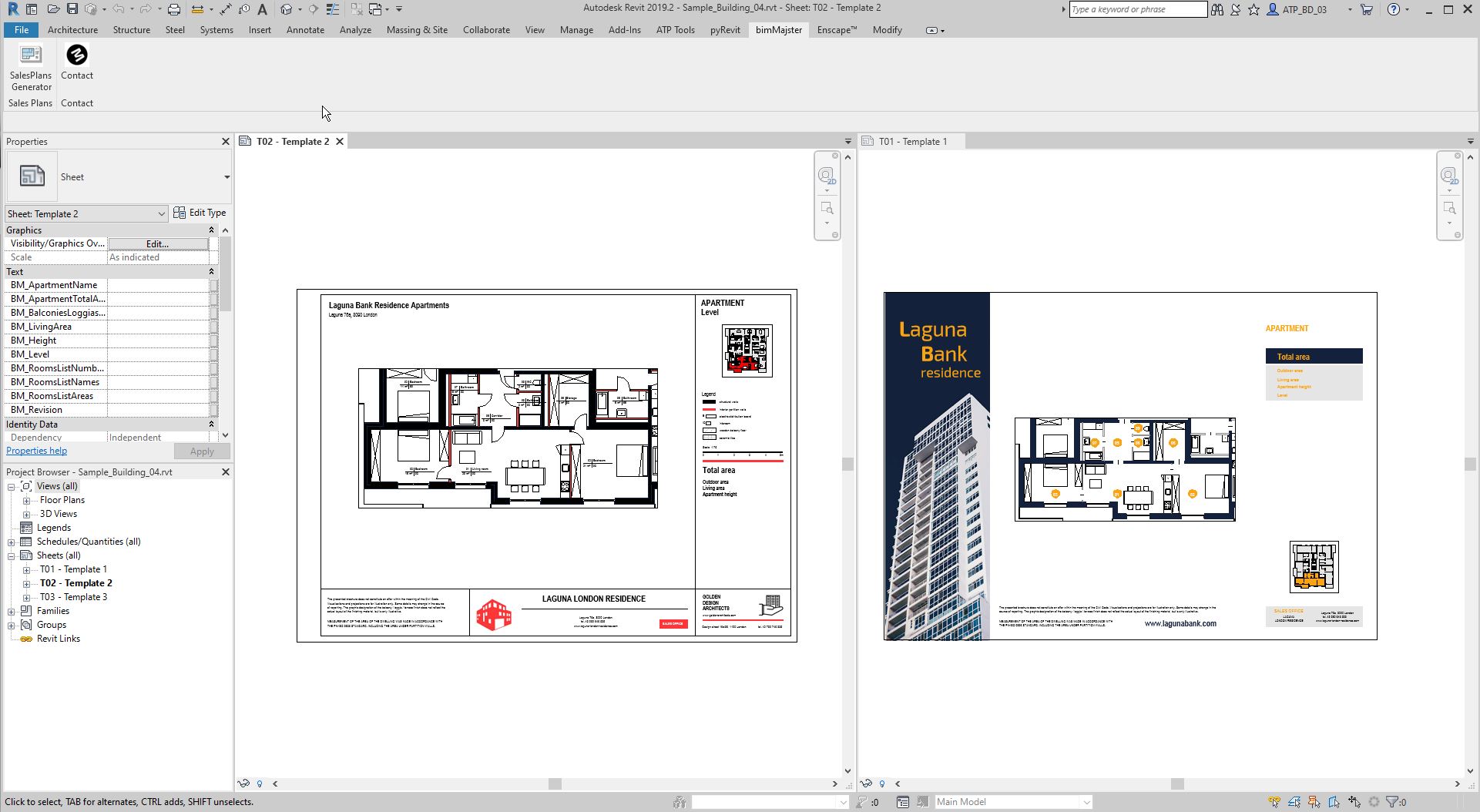This screenshot has width=1480, height=812.
Task: Expand the Floor Plans tree node
Action: tap(27, 501)
